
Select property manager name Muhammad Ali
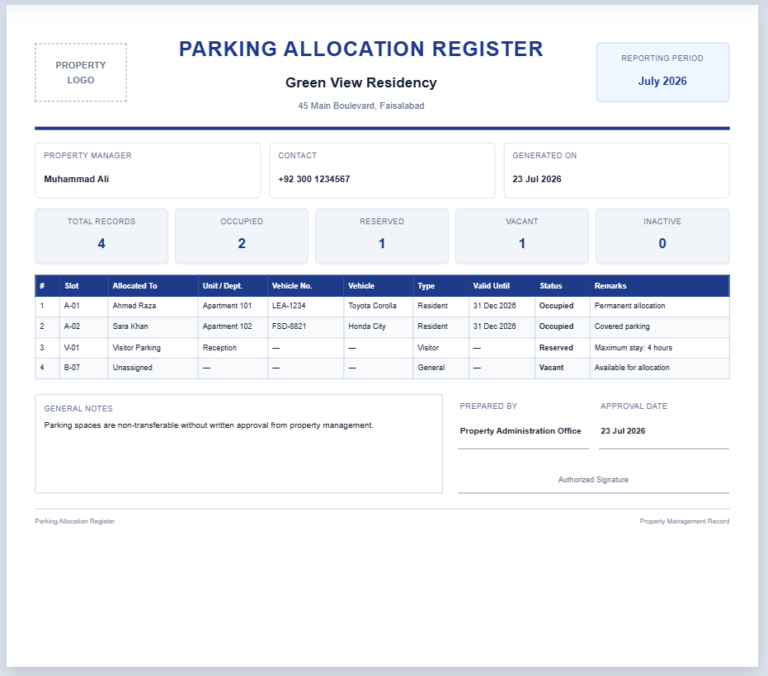pyautogui.click(x=76, y=179)
